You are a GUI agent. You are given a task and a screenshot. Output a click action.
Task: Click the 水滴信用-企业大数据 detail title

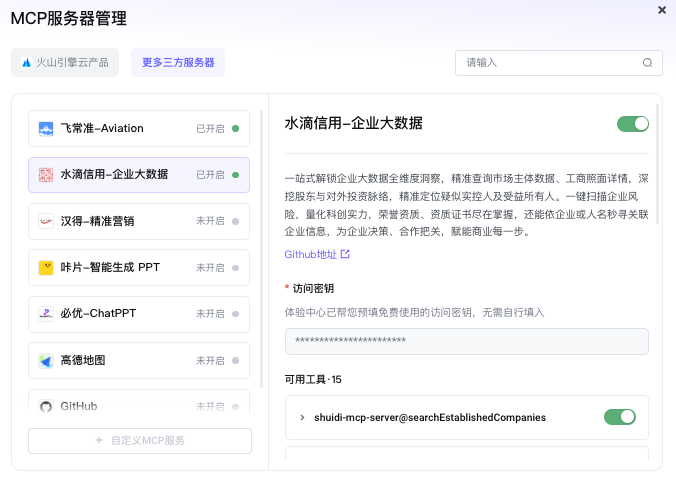click(354, 123)
